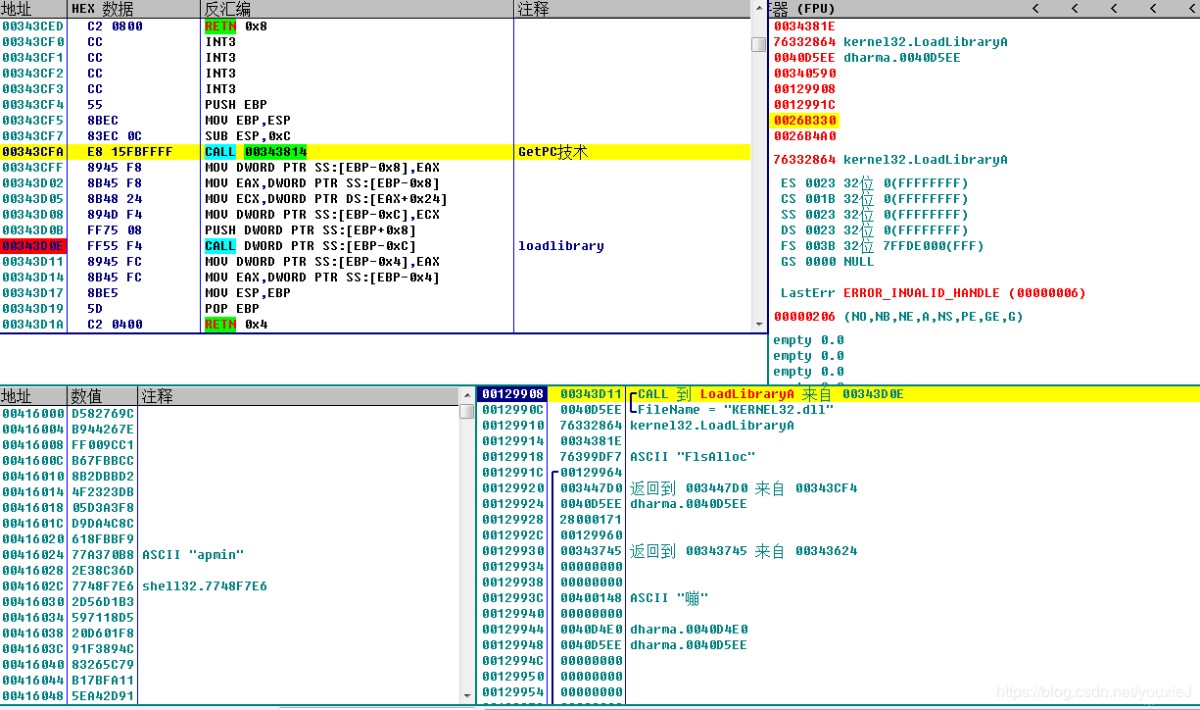The image size is (1200, 710).
Task: Click the 注释 column header in disassembly pane
Action: [x=632, y=9]
